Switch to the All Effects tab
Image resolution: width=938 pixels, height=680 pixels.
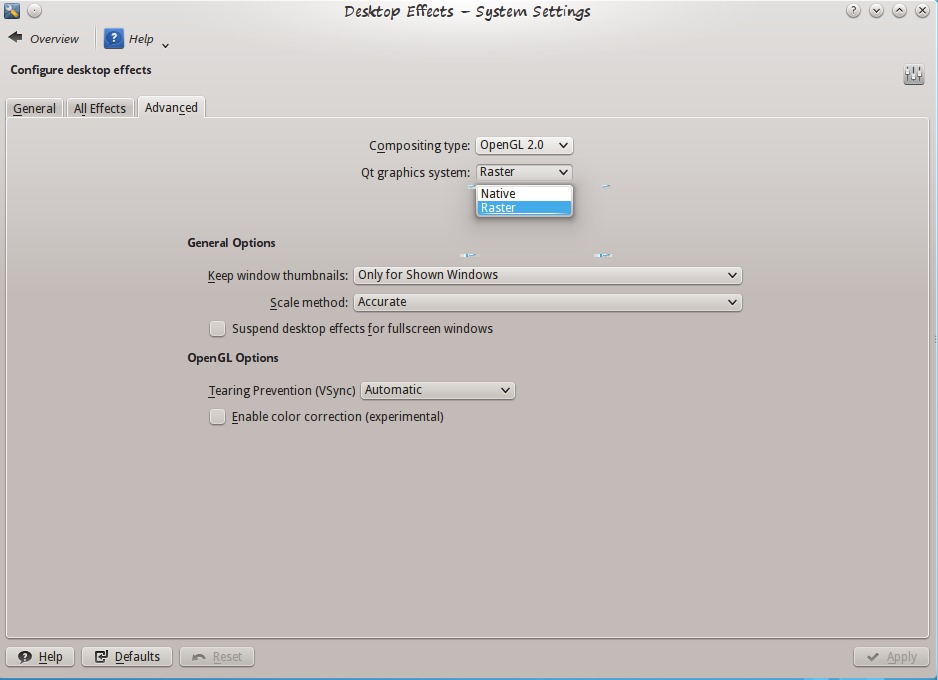(100, 108)
